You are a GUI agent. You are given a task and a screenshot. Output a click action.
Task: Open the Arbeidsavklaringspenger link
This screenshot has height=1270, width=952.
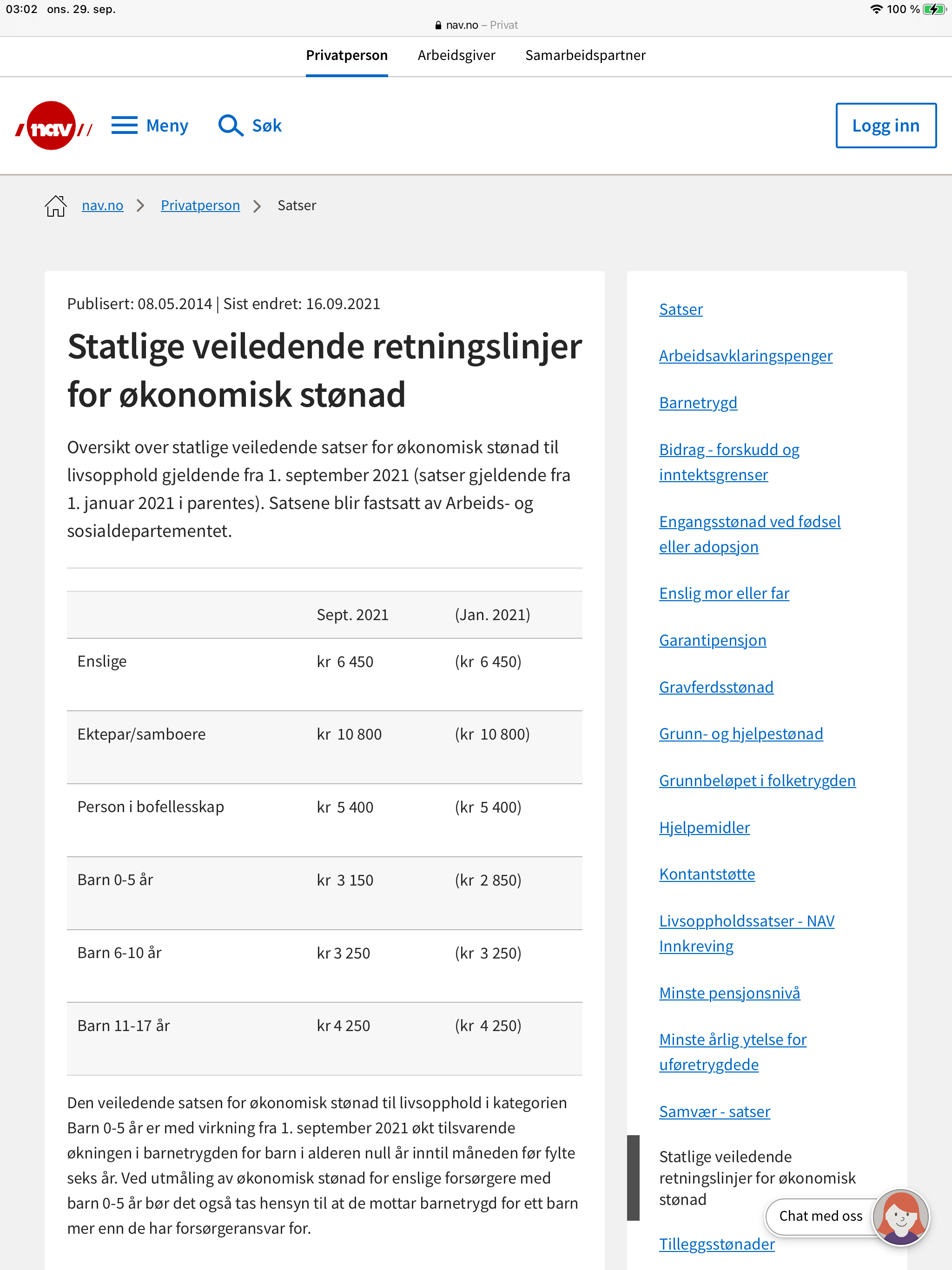(x=745, y=356)
